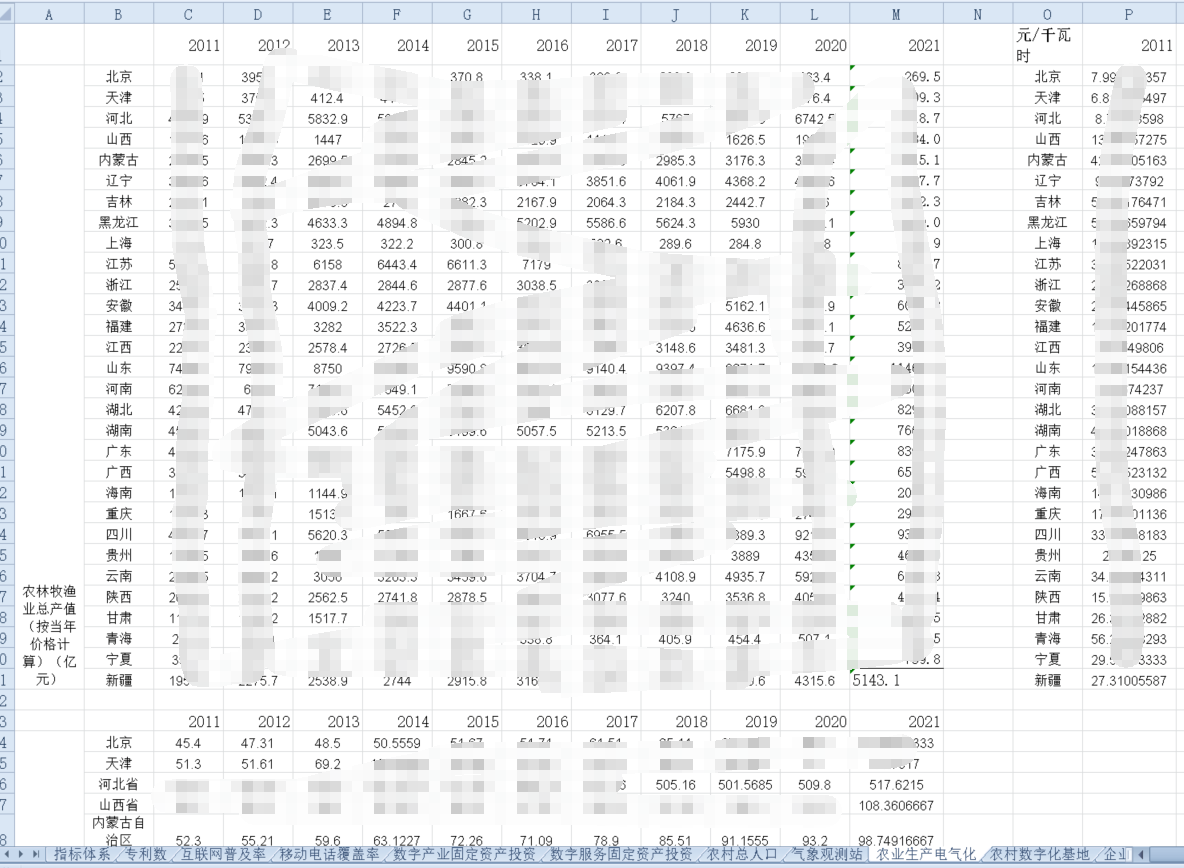Select column B header
This screenshot has height=868, width=1184.
tap(119, 14)
